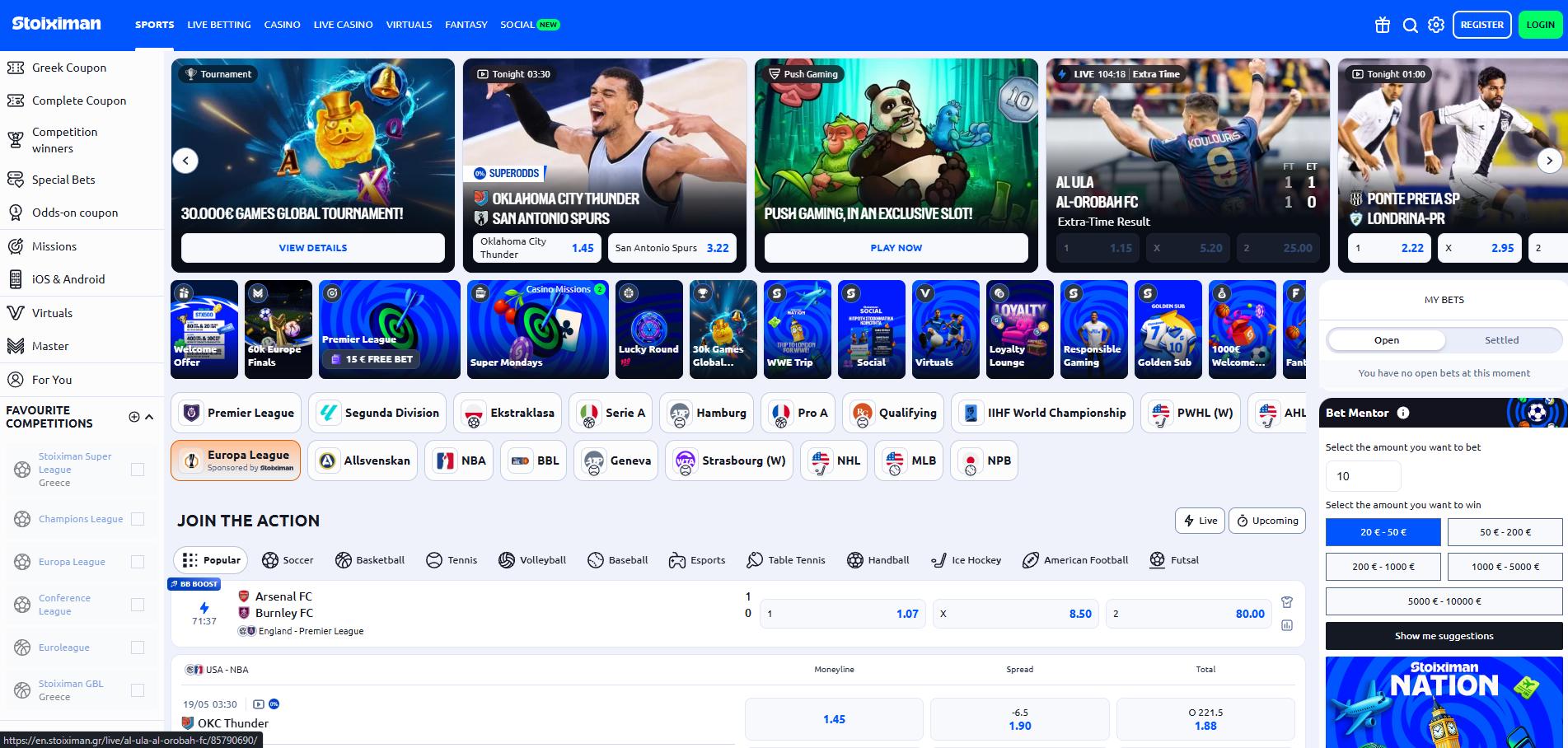
Task: Open the search magnifier icon
Action: [1410, 25]
